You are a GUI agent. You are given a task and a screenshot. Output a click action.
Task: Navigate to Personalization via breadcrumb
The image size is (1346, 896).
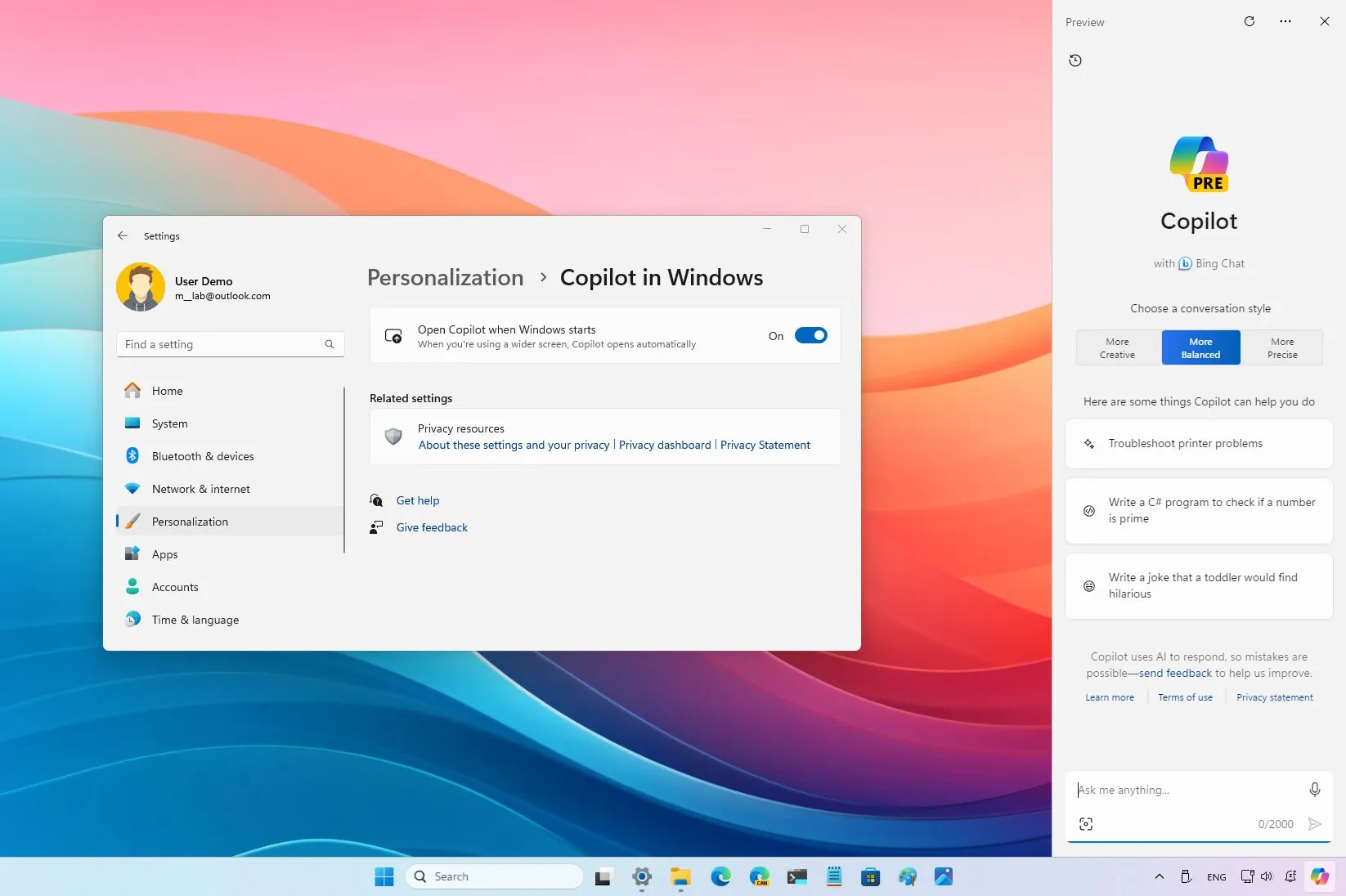tap(445, 277)
